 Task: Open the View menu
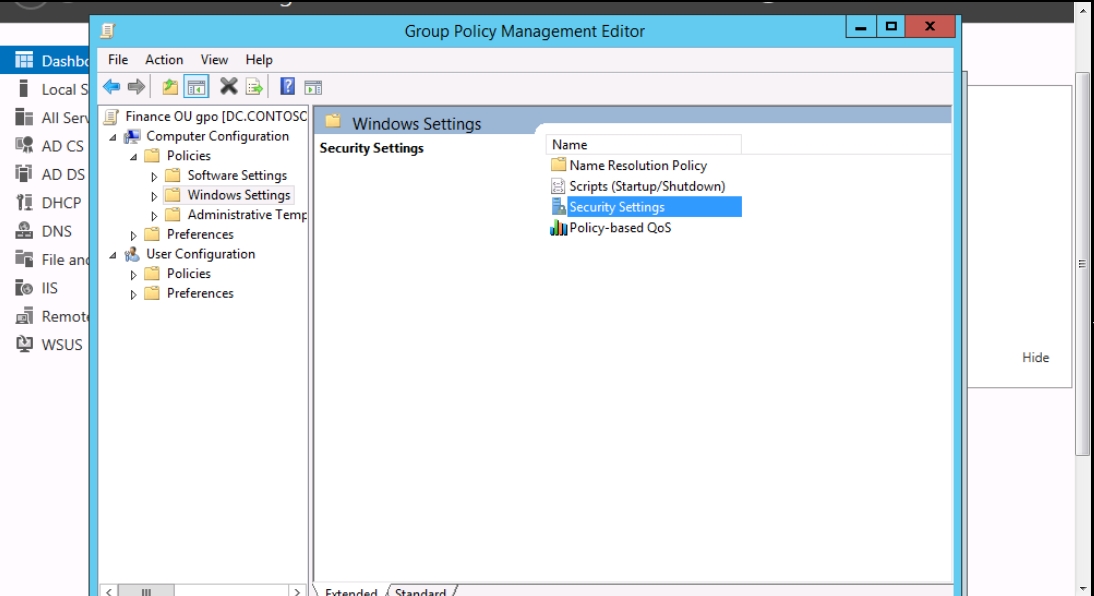pyautogui.click(x=214, y=60)
